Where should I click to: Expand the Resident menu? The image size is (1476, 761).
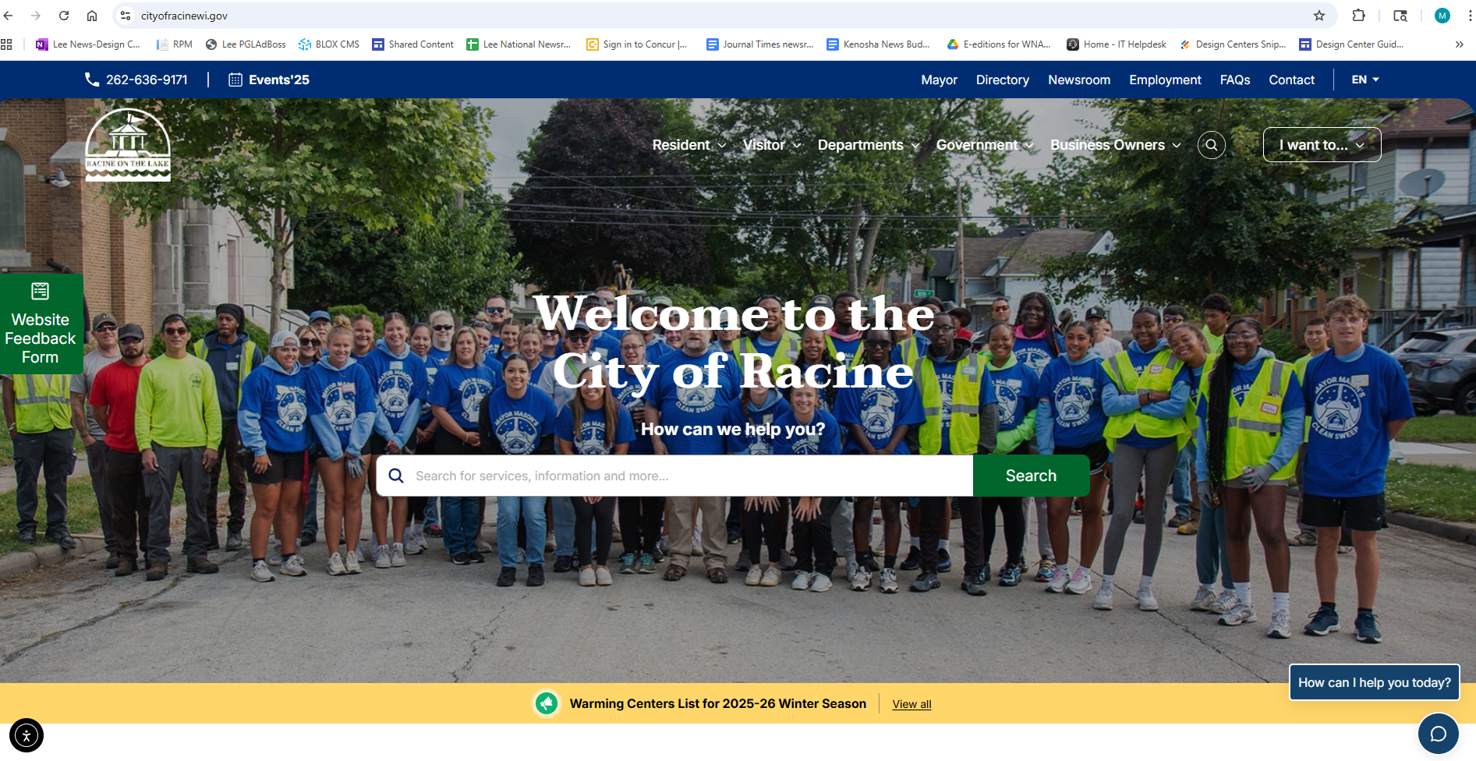(689, 145)
